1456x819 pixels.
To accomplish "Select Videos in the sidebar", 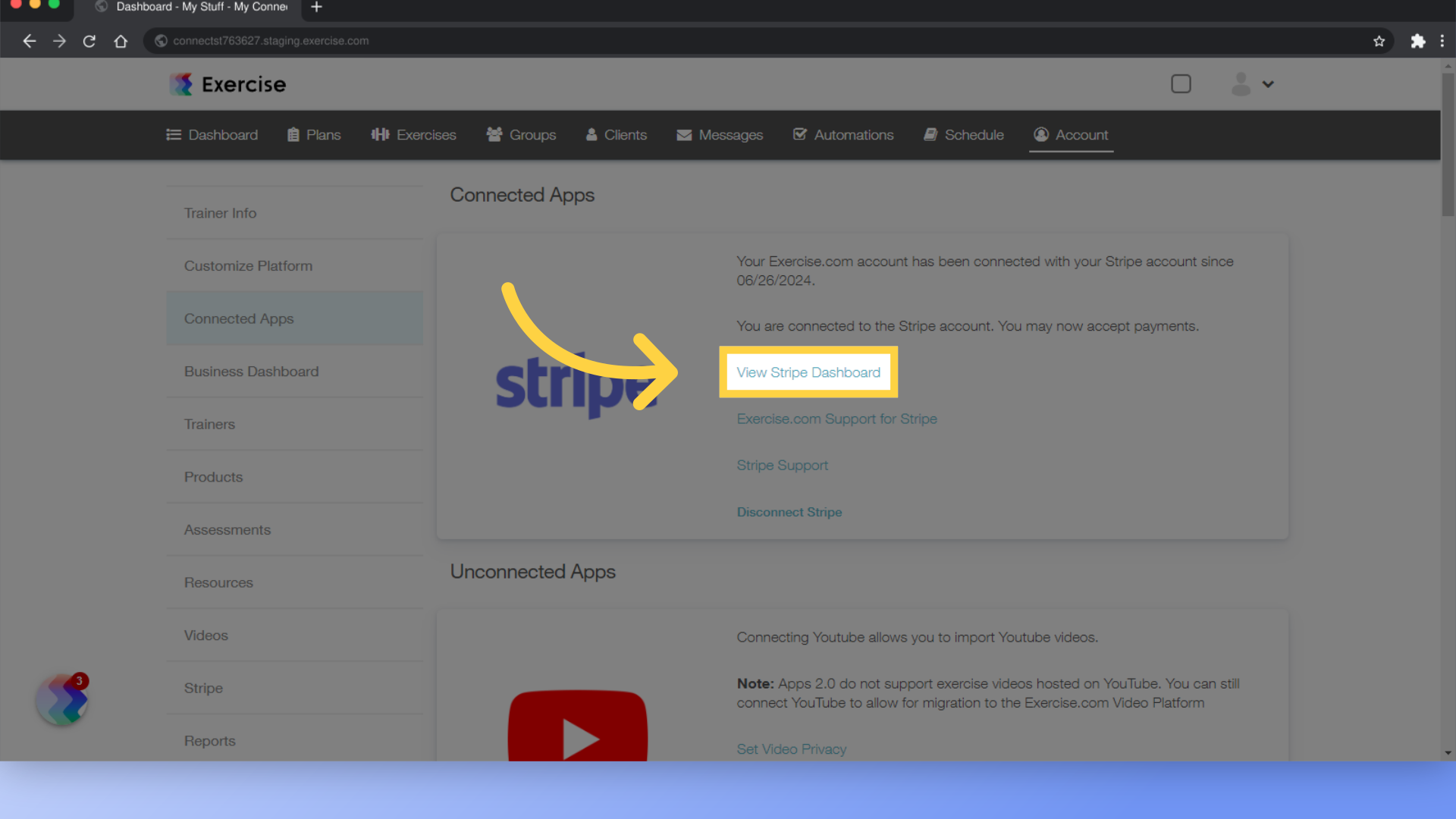I will tap(295, 635).
